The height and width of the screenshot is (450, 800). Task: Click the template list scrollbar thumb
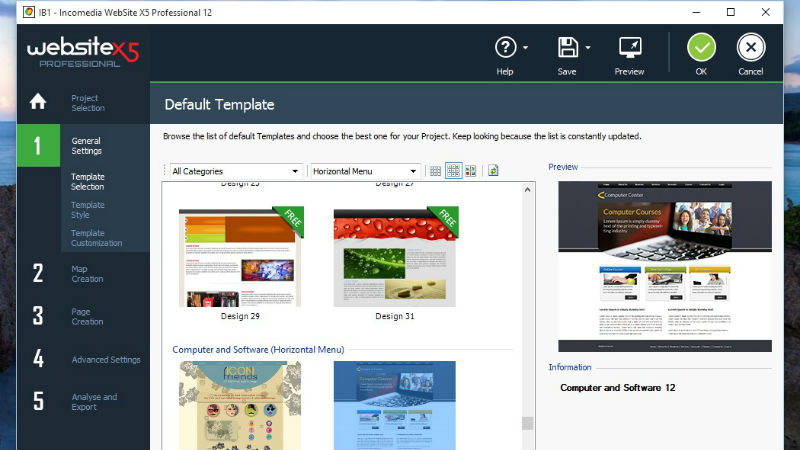528,423
